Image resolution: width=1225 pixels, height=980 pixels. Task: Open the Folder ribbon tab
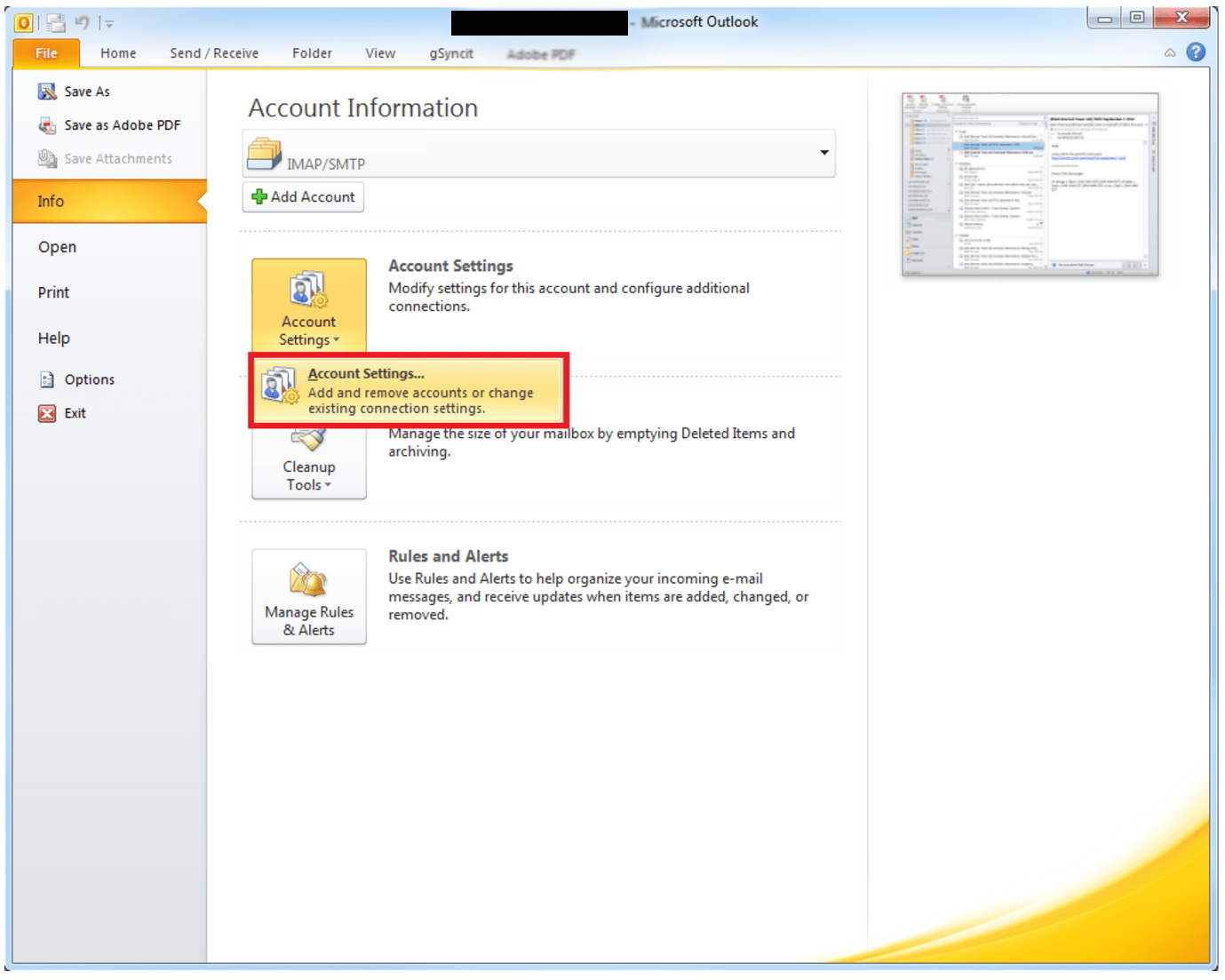(312, 53)
